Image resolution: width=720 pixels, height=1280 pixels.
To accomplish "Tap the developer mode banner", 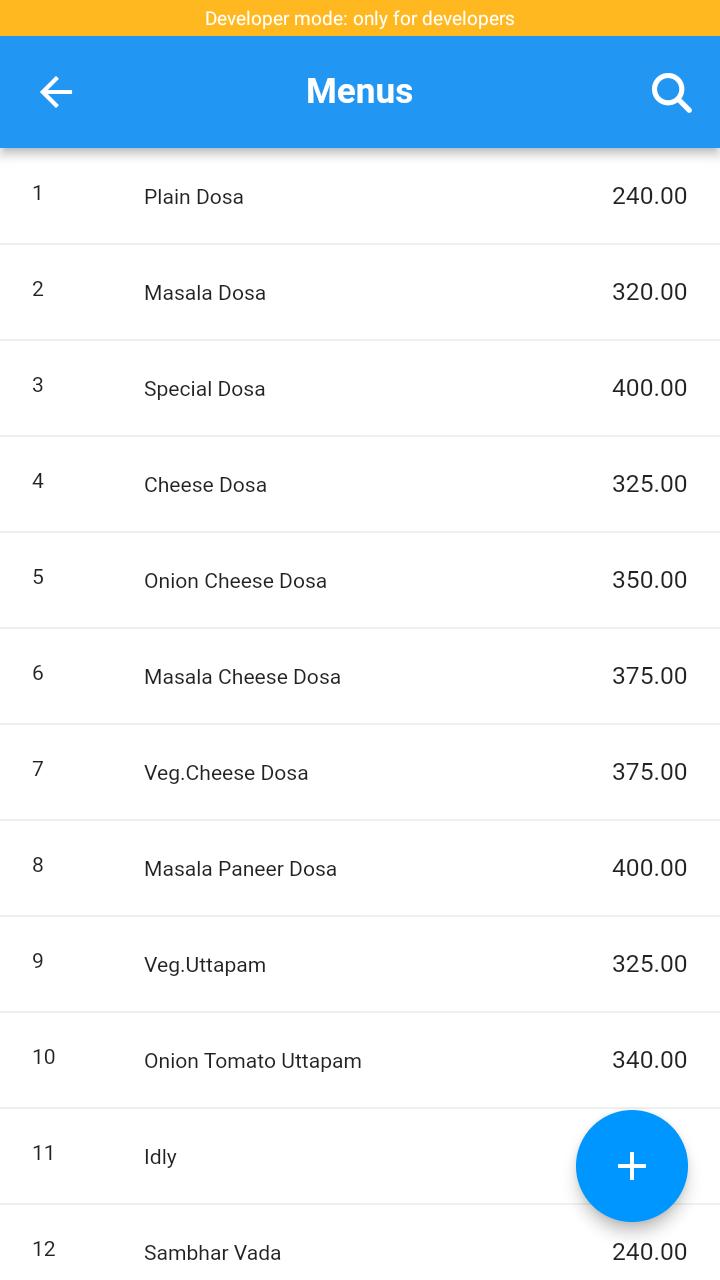I will click(360, 18).
